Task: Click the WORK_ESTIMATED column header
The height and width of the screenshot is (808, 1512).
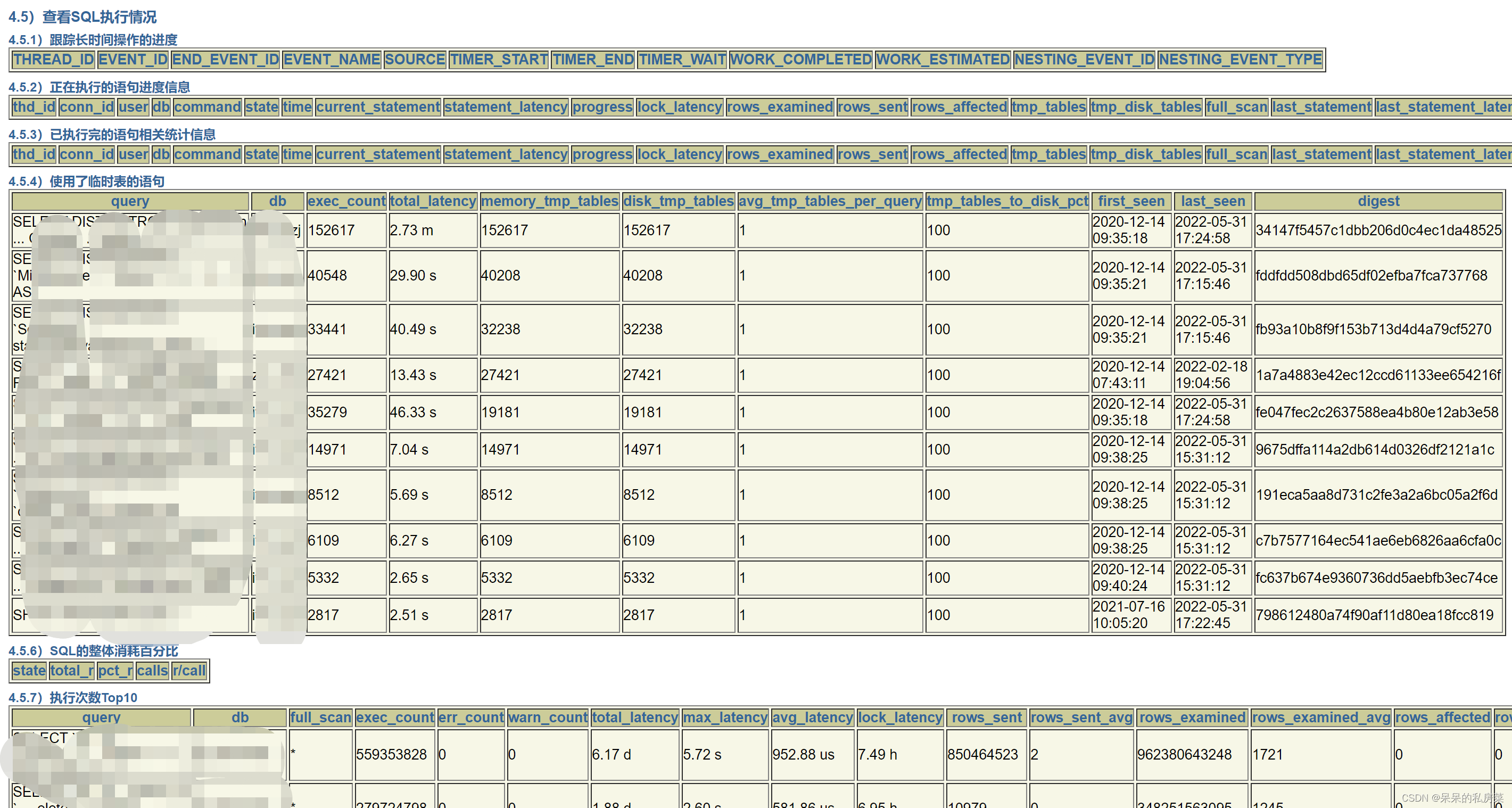Action: pos(943,59)
